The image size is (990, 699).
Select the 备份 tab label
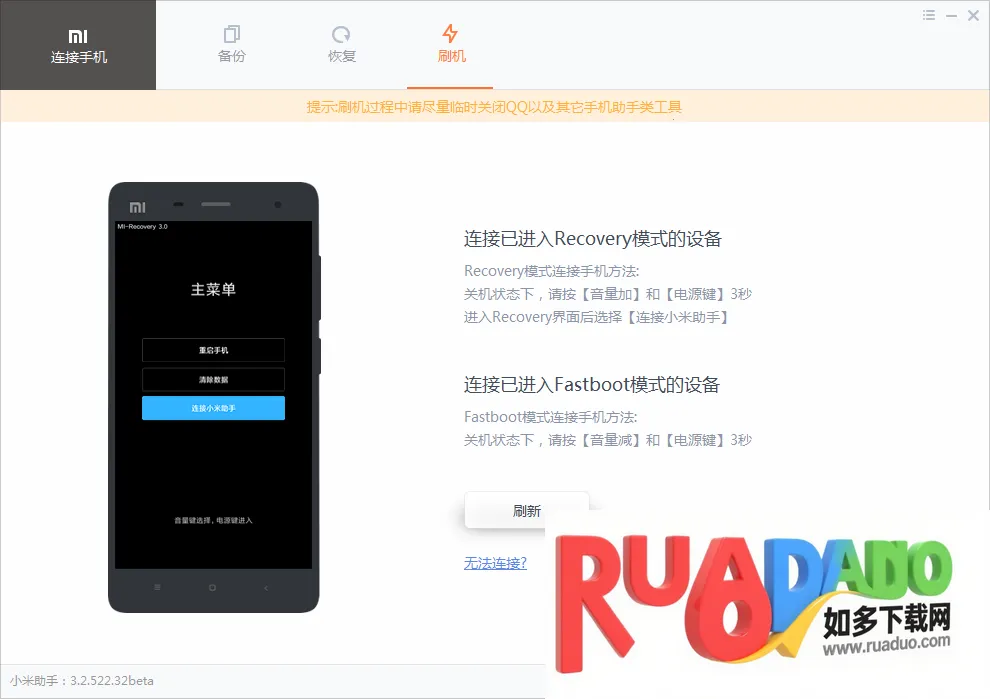tap(232, 57)
